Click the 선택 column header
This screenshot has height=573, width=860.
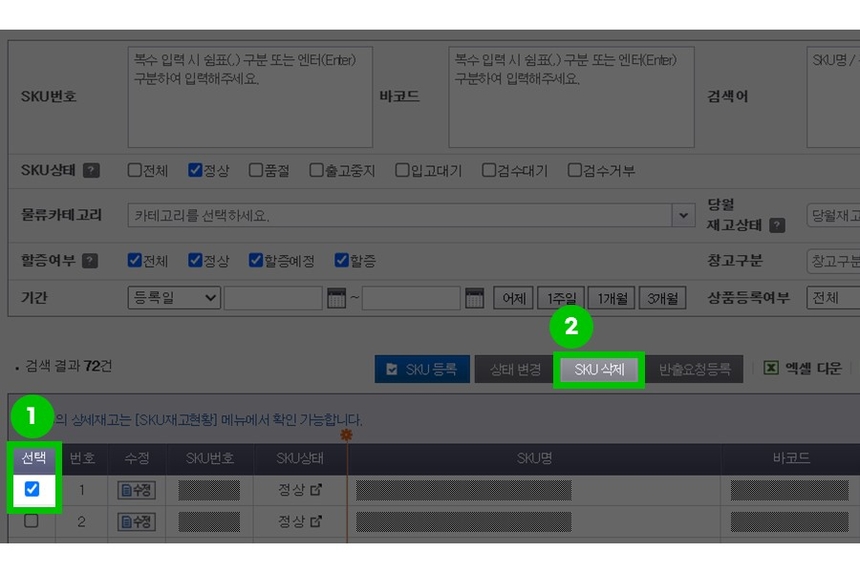[x=33, y=458]
